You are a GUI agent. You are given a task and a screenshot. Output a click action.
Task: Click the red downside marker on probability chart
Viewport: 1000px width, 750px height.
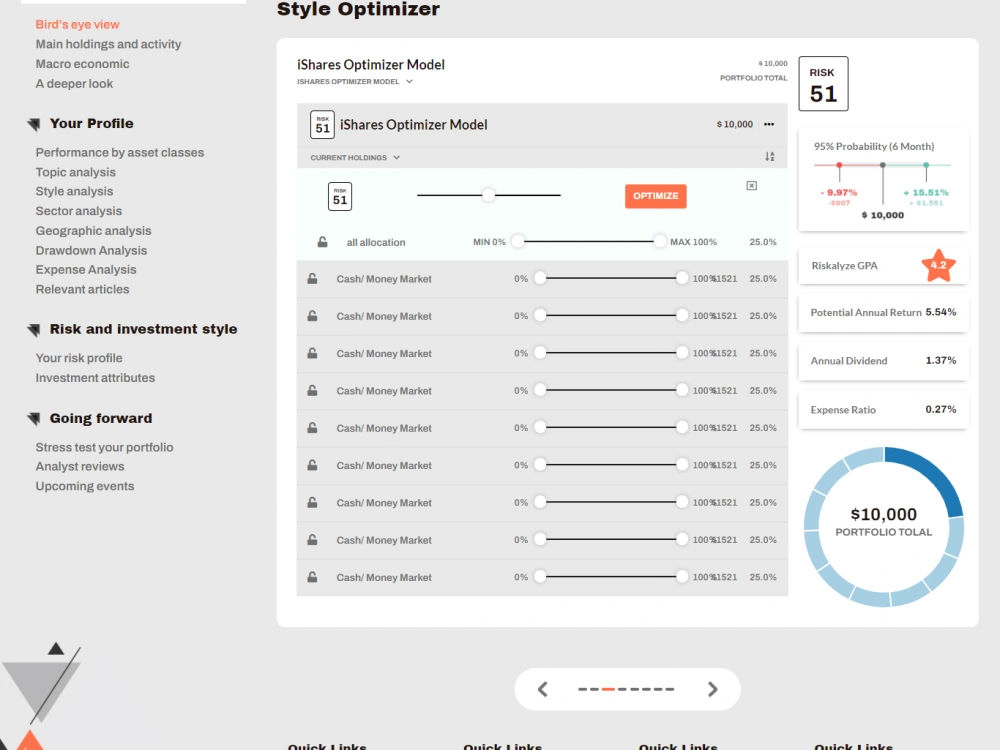coord(839,165)
